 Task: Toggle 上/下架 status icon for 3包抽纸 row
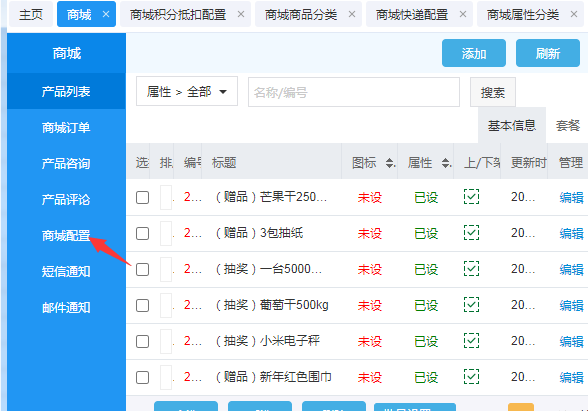(471, 233)
